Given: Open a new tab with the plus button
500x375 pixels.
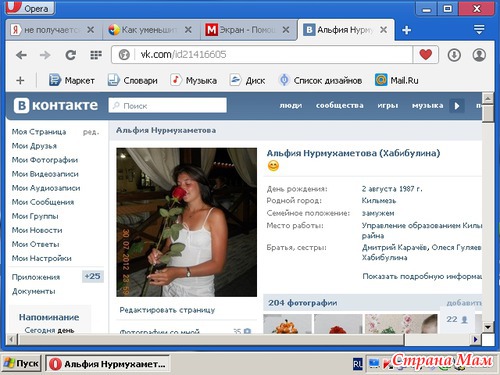Looking at the screenshot, I should click(406, 30).
